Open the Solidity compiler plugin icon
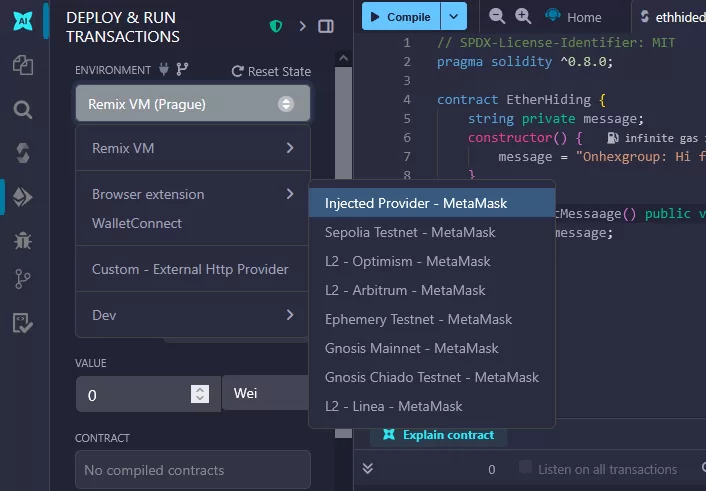Image resolution: width=706 pixels, height=491 pixels. click(x=22, y=153)
